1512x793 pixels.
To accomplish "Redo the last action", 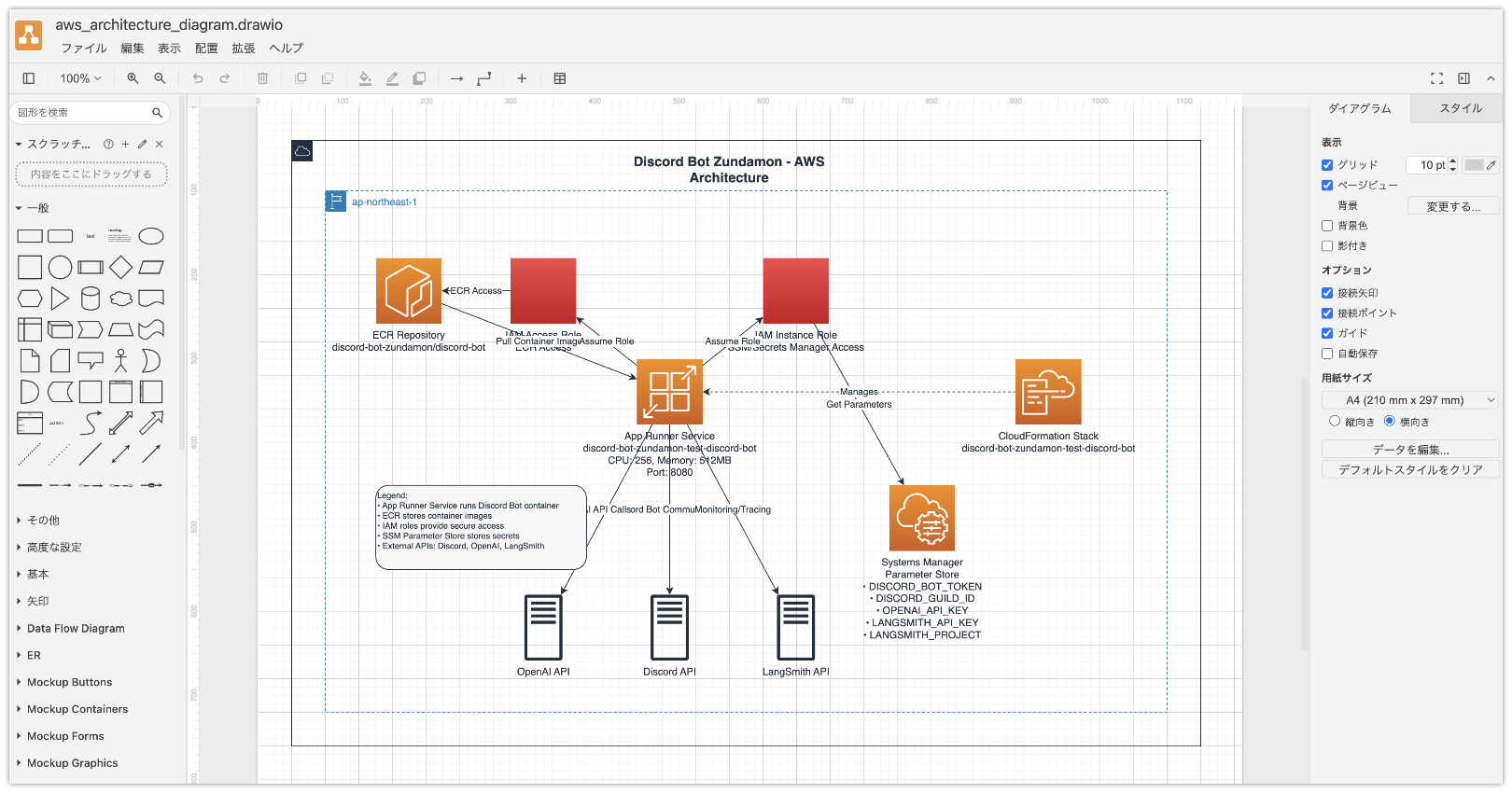I will click(x=225, y=78).
